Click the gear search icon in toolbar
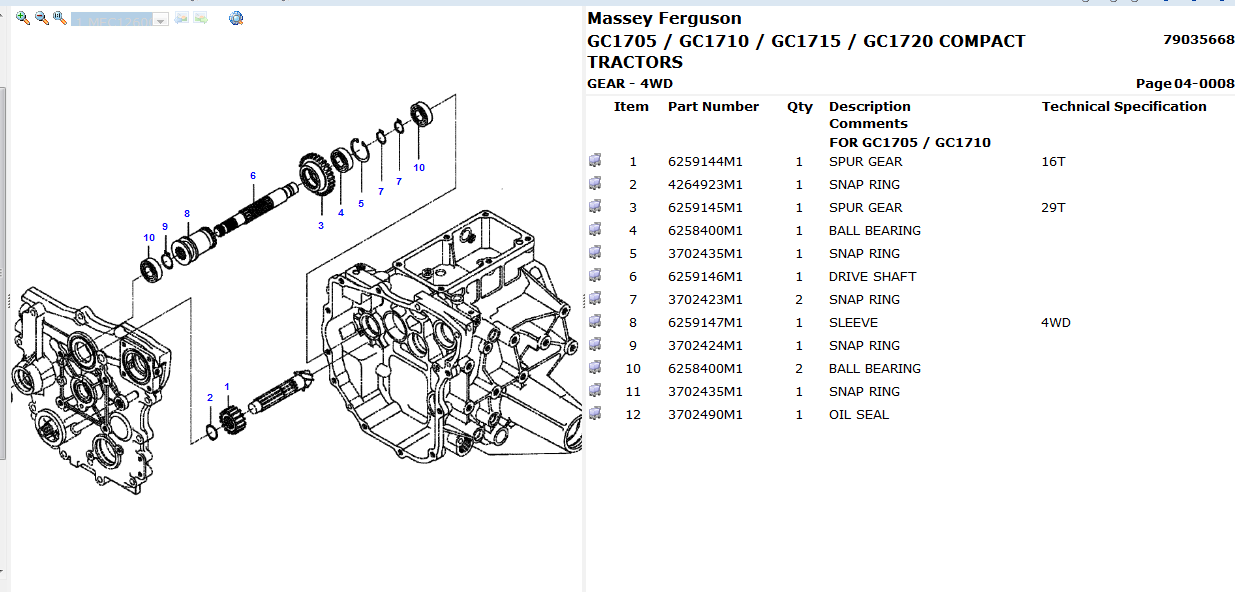The width and height of the screenshot is (1235, 592). 236,18
